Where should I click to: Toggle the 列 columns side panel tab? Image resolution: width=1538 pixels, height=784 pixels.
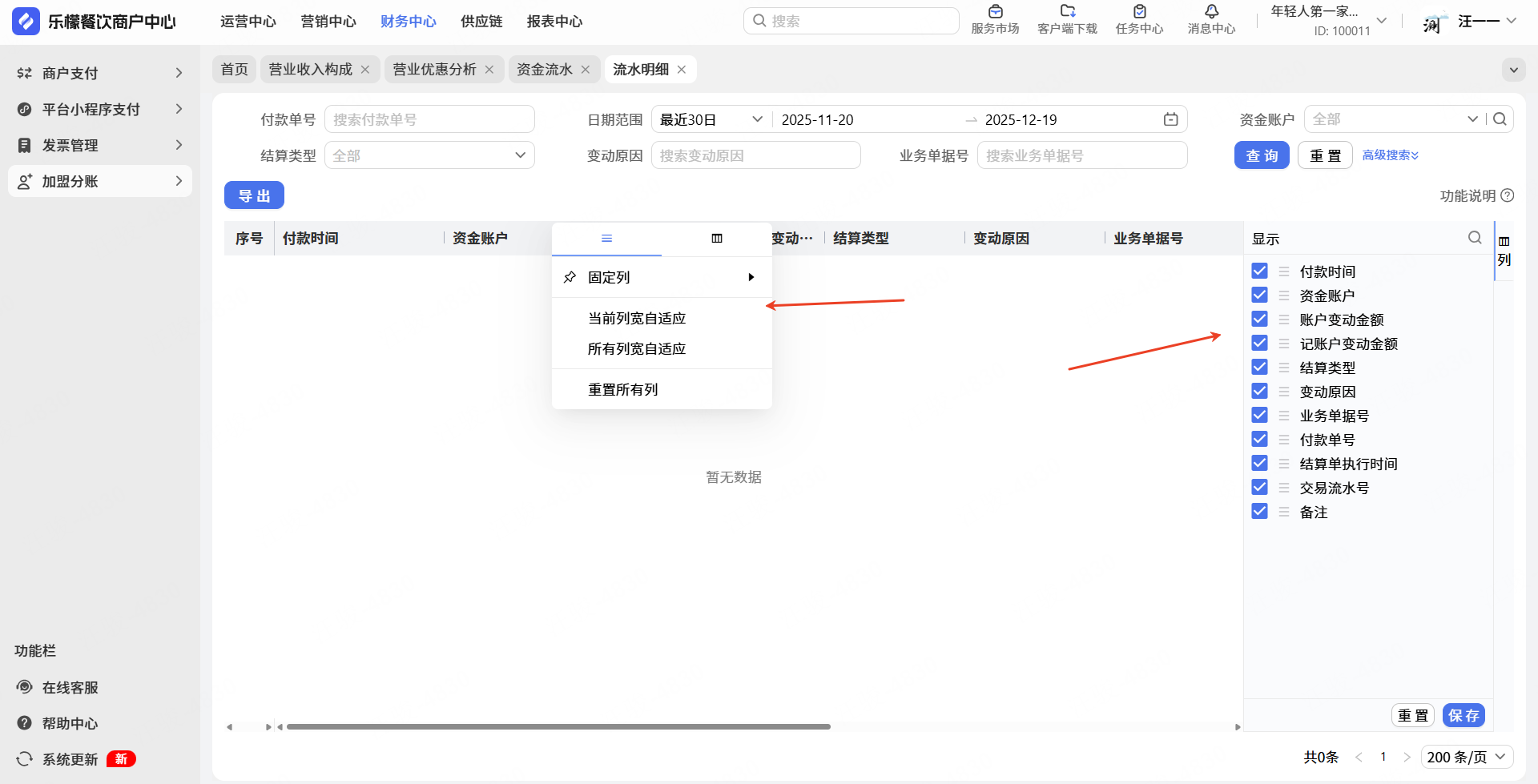(x=1504, y=251)
